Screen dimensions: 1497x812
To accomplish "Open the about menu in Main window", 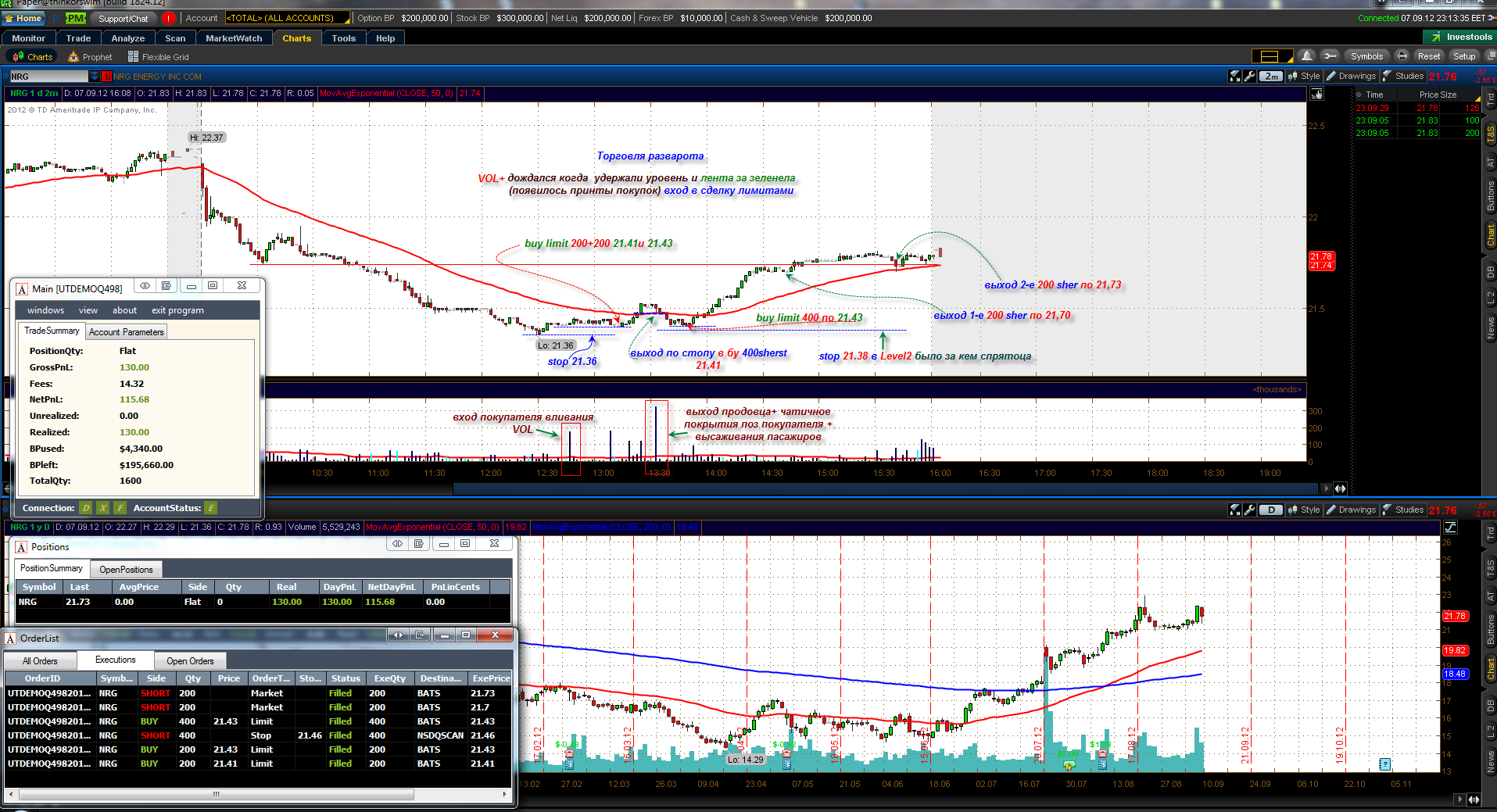I will tap(124, 310).
